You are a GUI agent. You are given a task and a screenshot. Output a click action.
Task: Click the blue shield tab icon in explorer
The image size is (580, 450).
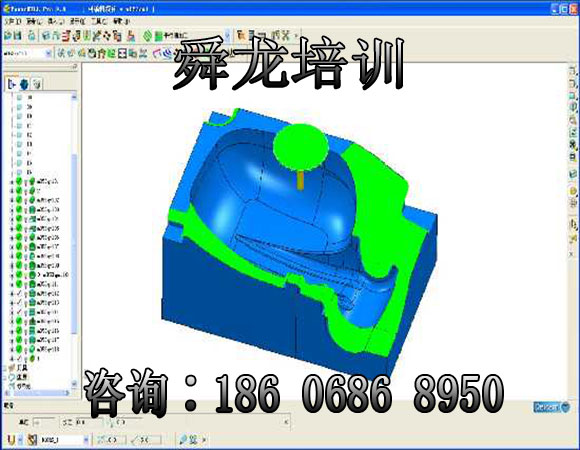(24, 84)
